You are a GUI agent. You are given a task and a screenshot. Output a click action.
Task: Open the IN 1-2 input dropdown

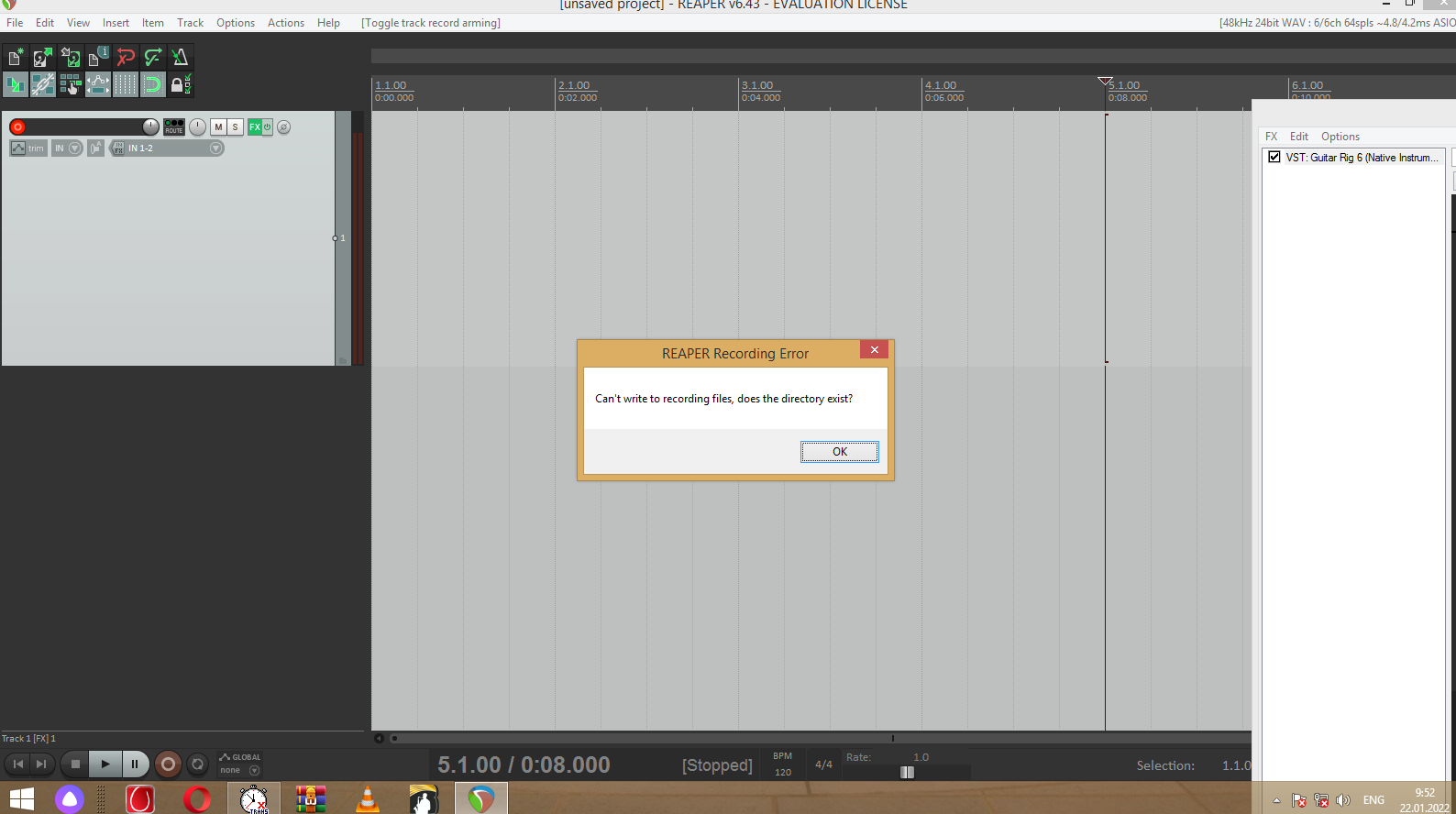(x=174, y=148)
